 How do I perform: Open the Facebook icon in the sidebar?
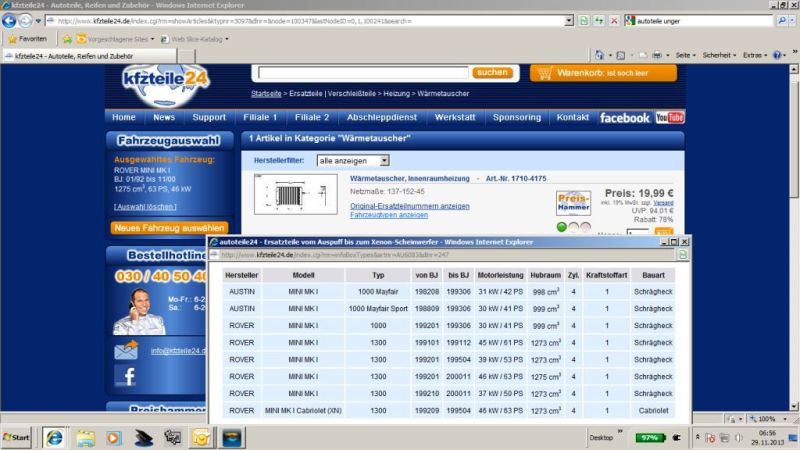click(126, 376)
